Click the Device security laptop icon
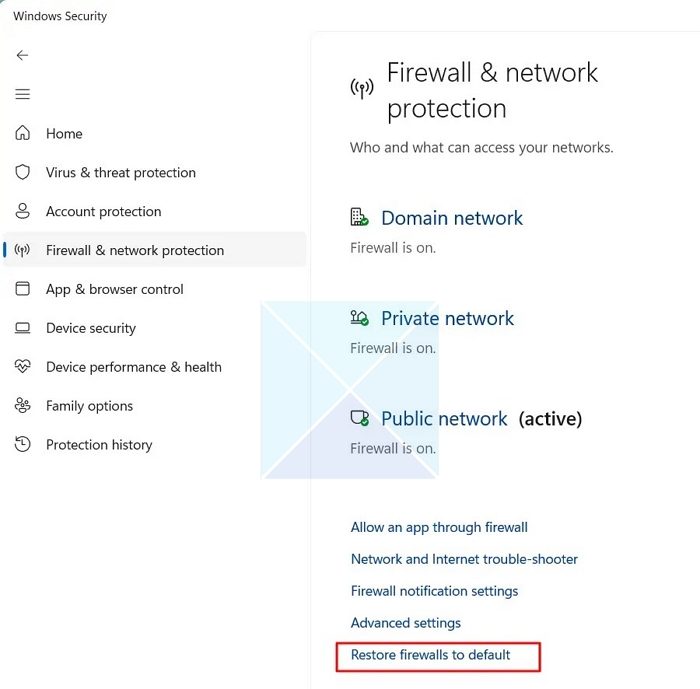Image resolution: width=700 pixels, height=689 pixels. tap(22, 328)
